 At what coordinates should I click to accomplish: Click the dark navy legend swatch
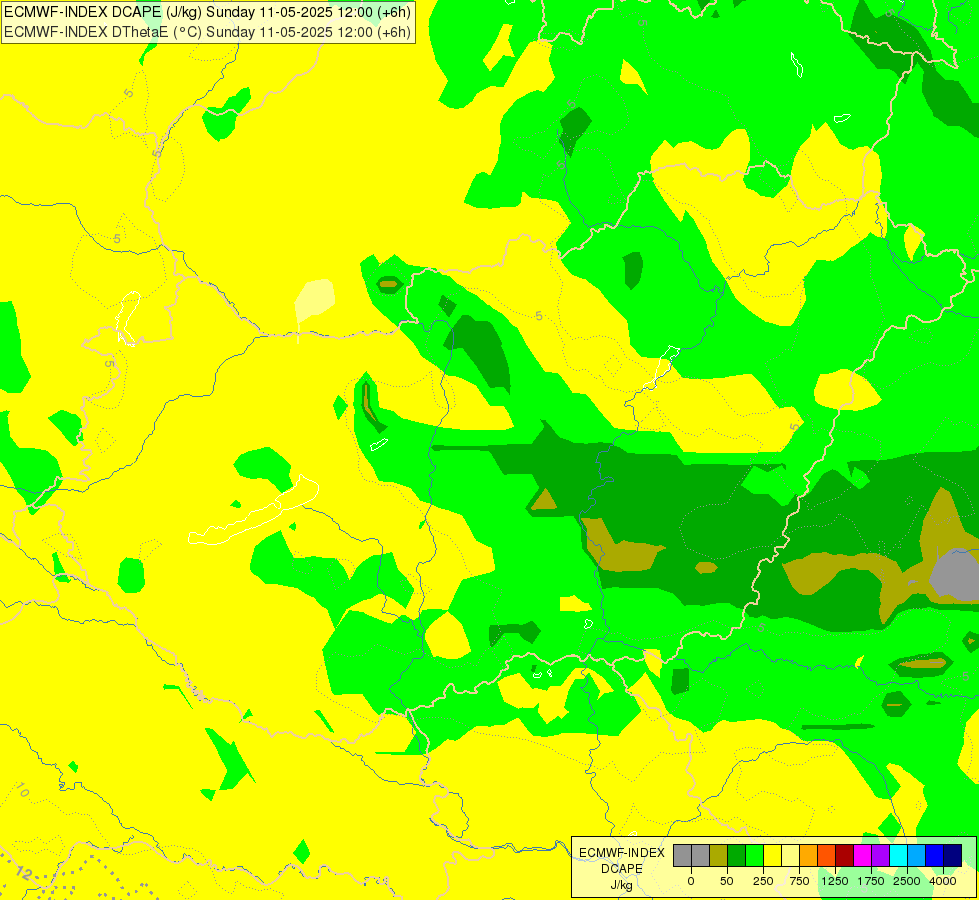point(953,855)
